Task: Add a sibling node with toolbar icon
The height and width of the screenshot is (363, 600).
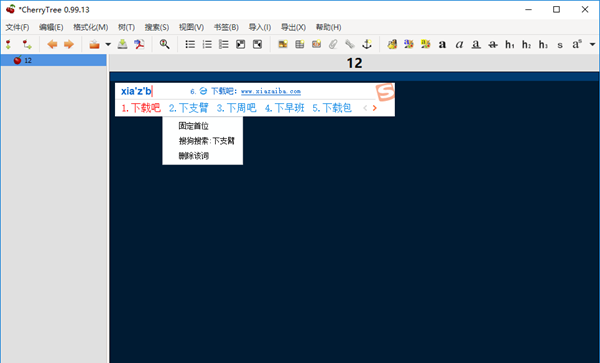Action: coord(8,44)
